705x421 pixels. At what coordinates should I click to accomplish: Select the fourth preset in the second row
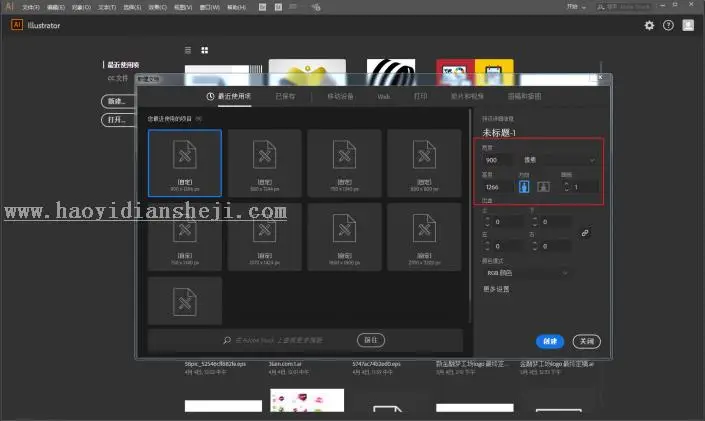tap(424, 237)
